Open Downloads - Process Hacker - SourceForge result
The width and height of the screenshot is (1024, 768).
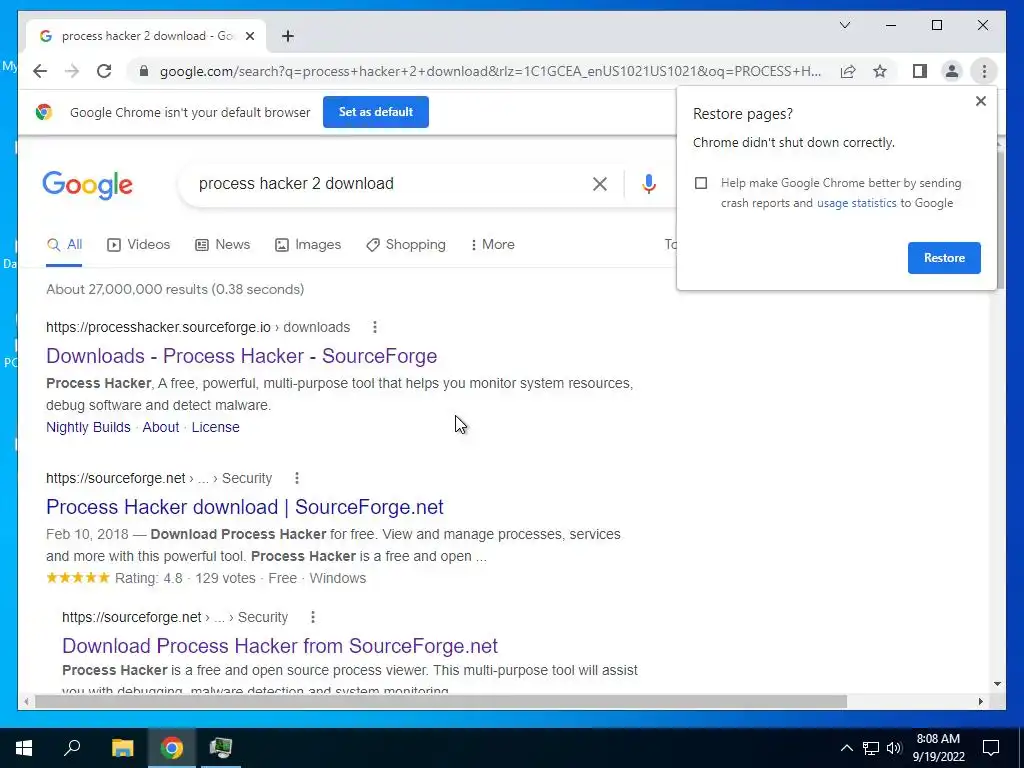242,356
